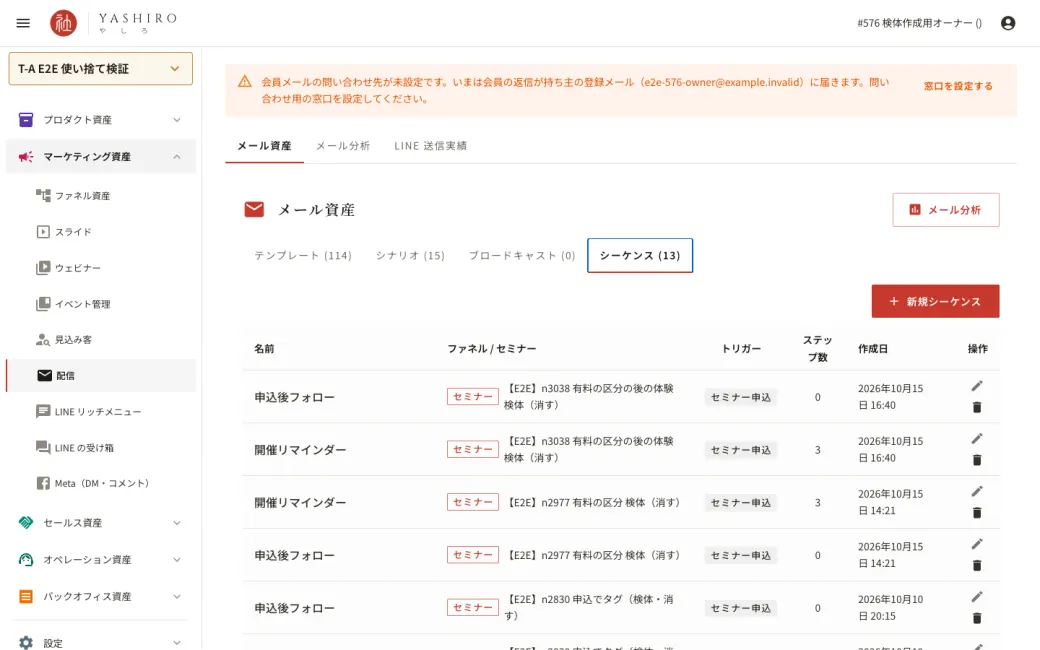
Task: Delete the 申込後フォロー n2830 sequence
Action: [x=977, y=618]
